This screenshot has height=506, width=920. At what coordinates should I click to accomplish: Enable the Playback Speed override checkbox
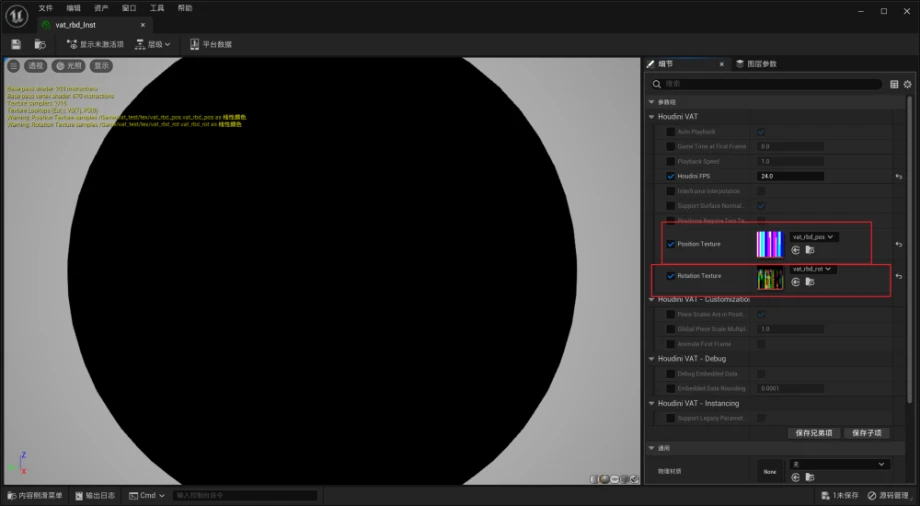tap(670, 161)
